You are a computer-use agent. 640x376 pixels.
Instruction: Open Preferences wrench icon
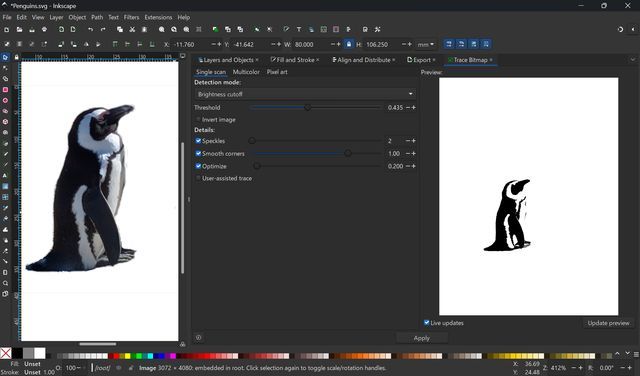tap(378, 29)
